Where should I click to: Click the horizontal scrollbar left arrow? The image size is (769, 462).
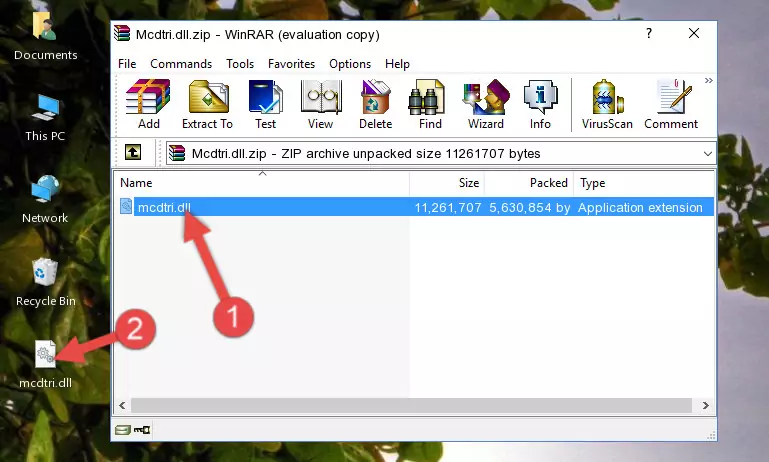coord(122,405)
